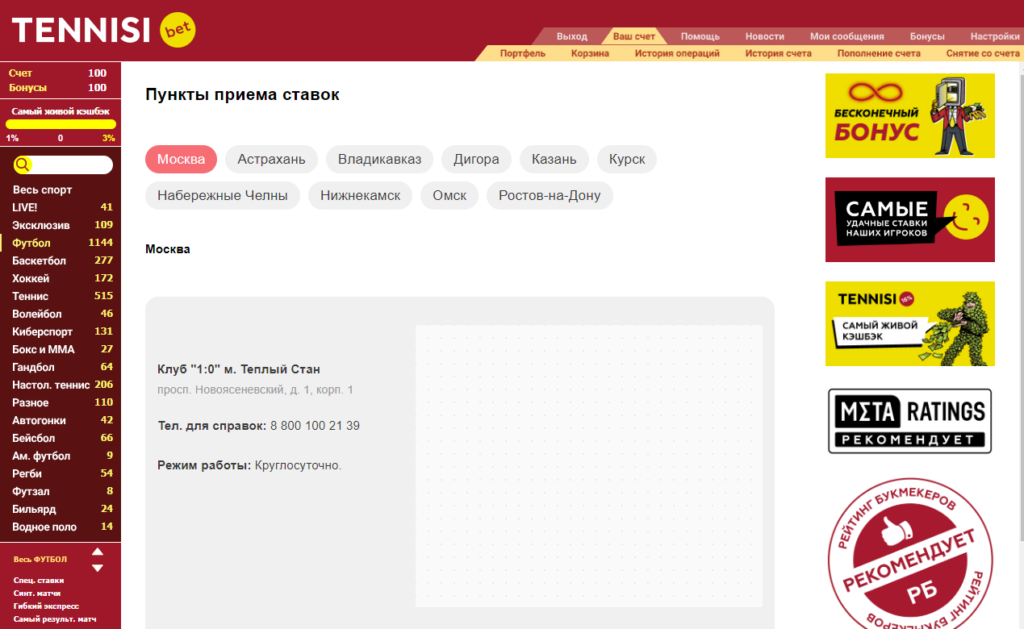The width and height of the screenshot is (1024, 629).
Task: Select the Дигора city filter
Action: (476, 159)
